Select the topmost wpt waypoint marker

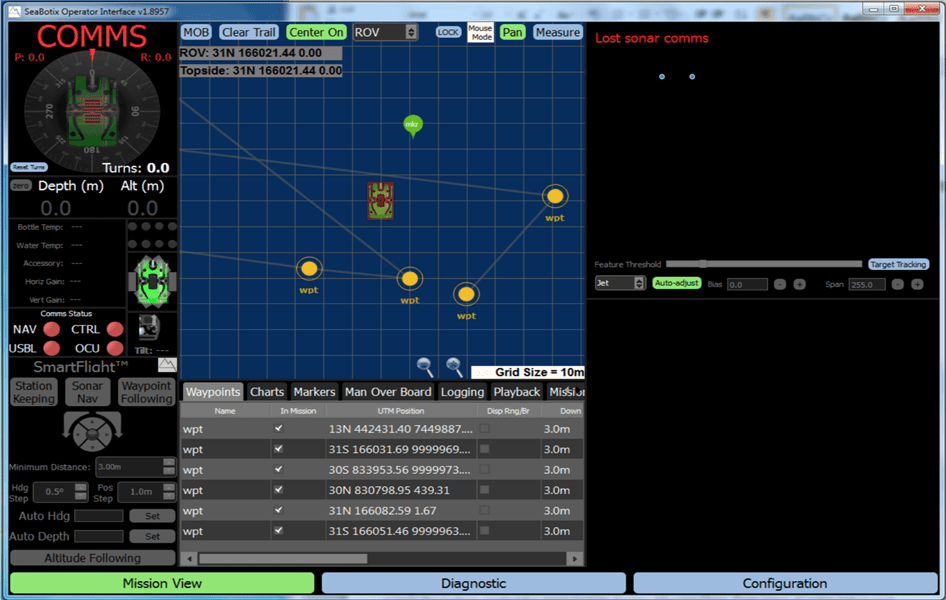point(555,196)
